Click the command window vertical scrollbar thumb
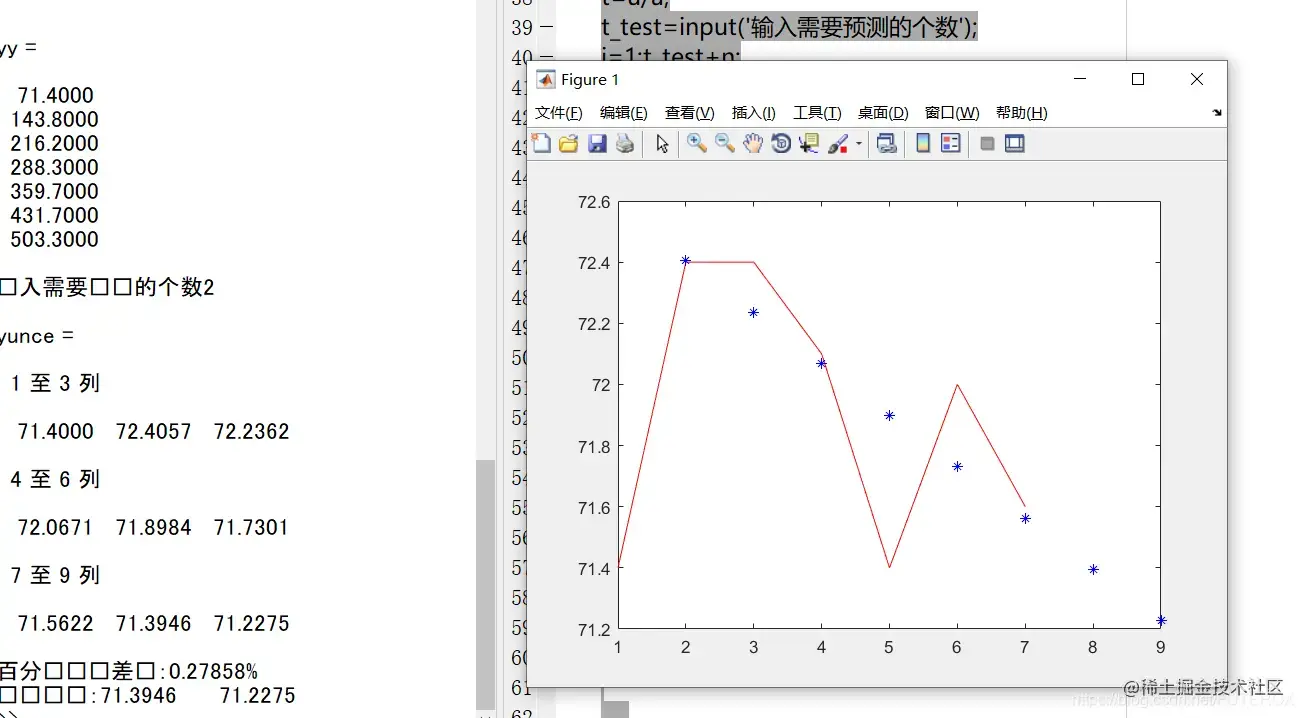The image size is (1304, 718). click(x=485, y=585)
